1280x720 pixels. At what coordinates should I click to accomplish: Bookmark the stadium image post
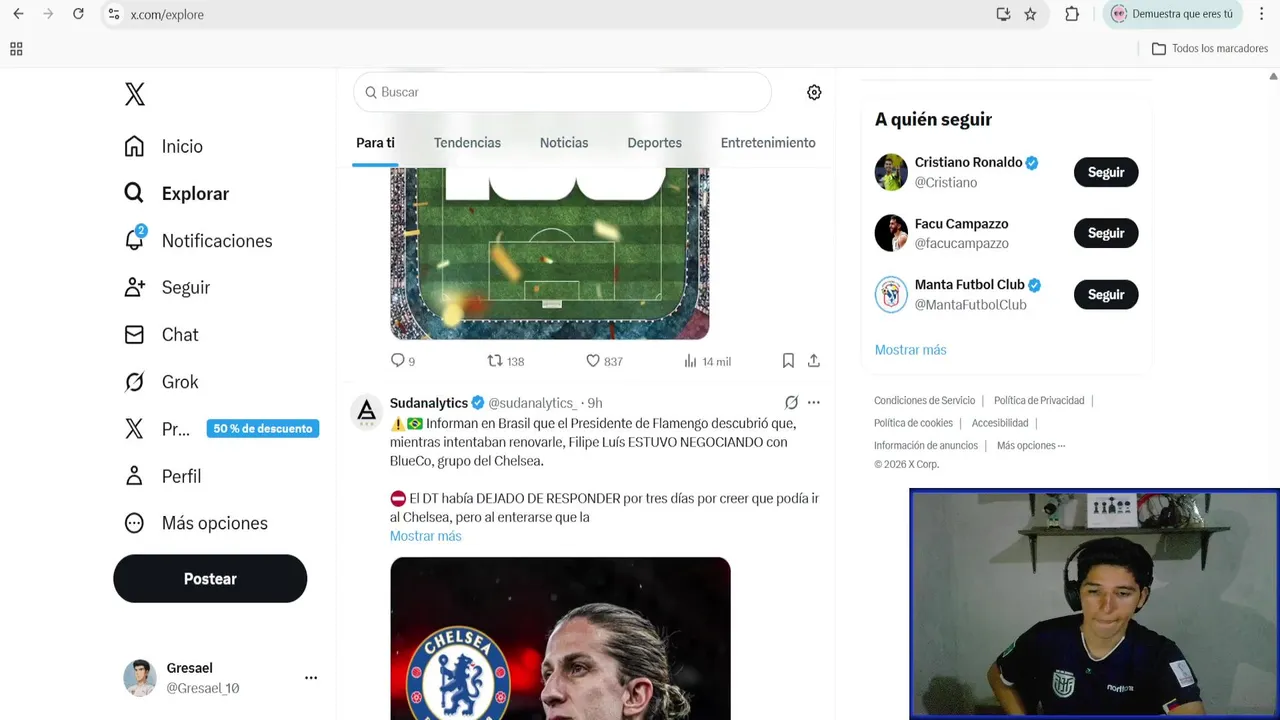tap(788, 361)
